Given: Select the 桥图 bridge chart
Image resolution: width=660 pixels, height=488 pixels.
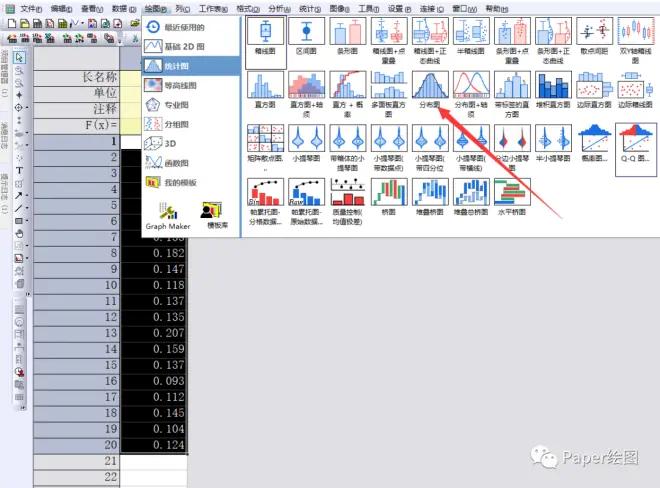Looking at the screenshot, I should (x=389, y=197).
